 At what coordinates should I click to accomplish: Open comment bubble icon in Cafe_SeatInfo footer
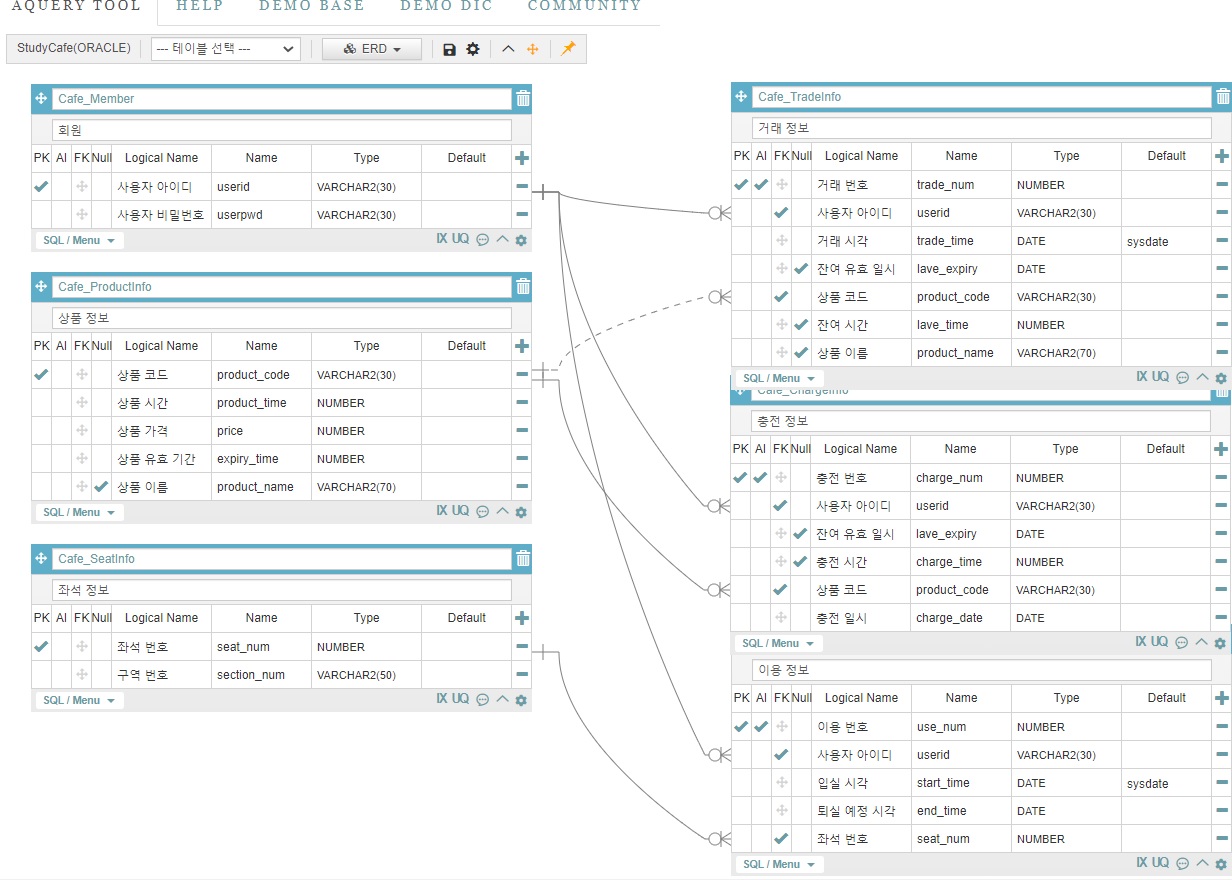tap(482, 700)
